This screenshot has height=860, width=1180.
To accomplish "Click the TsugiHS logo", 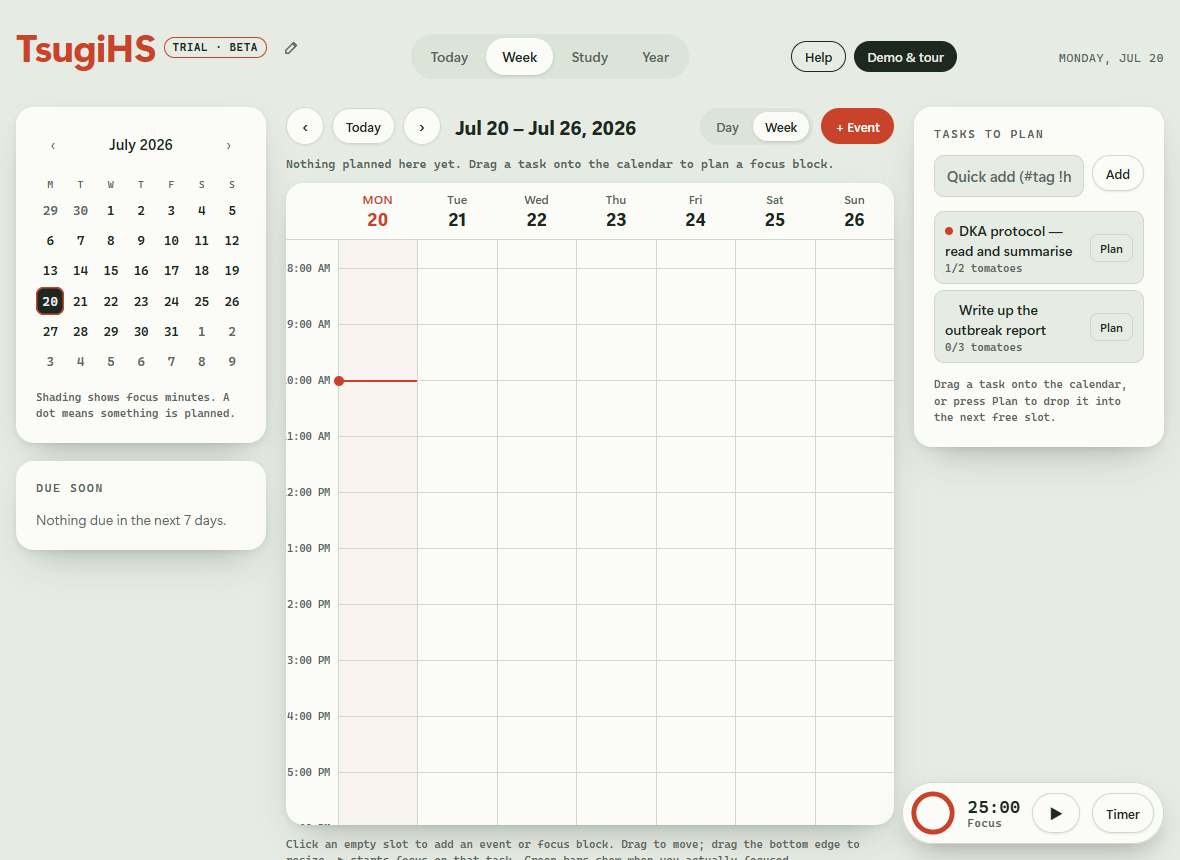I will [x=86, y=50].
